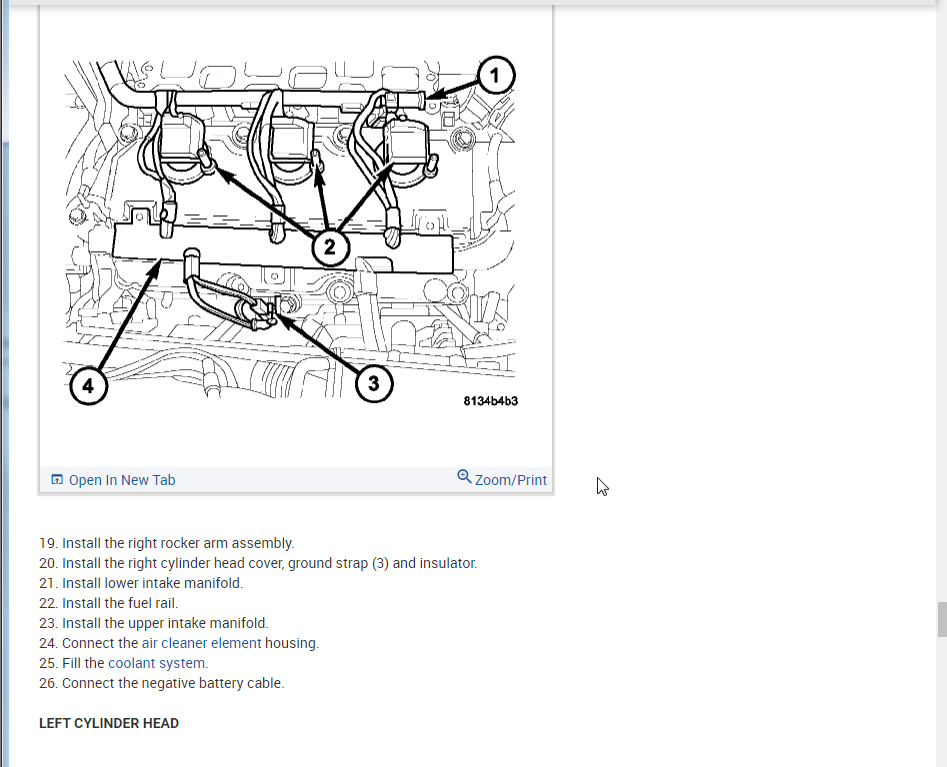Click the LEFT CYLINDER HEAD heading
The height and width of the screenshot is (767, 947).
[109, 724]
